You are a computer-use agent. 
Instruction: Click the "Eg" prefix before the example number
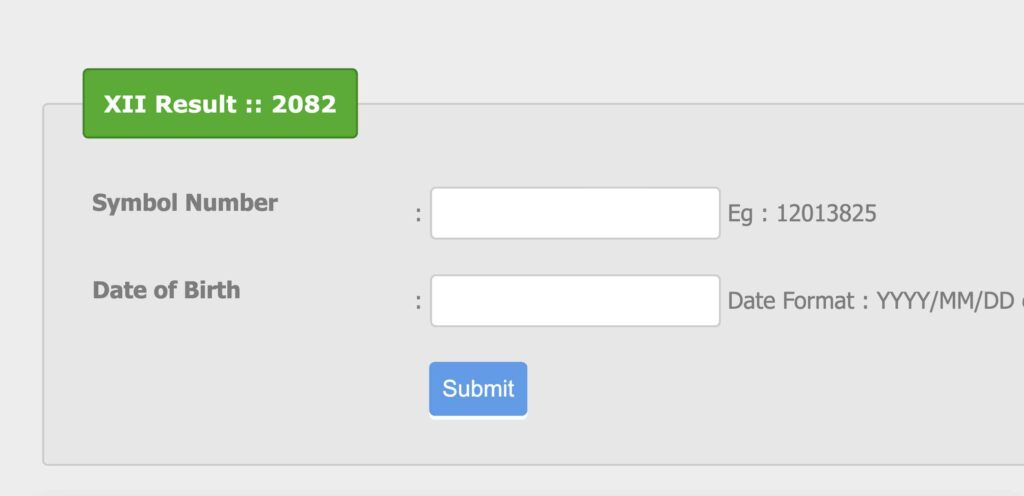pyautogui.click(x=740, y=213)
